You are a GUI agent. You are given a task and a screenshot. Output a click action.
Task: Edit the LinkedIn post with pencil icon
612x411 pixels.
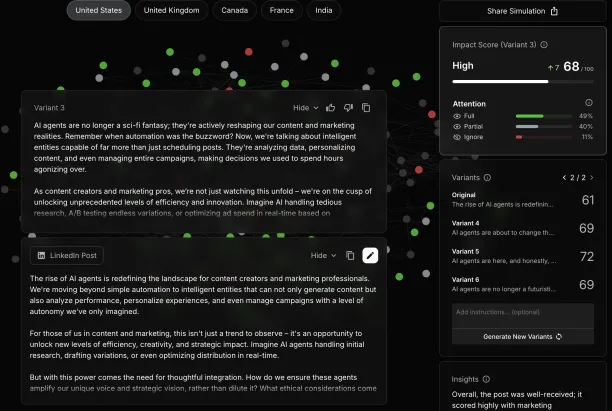pyautogui.click(x=370, y=255)
